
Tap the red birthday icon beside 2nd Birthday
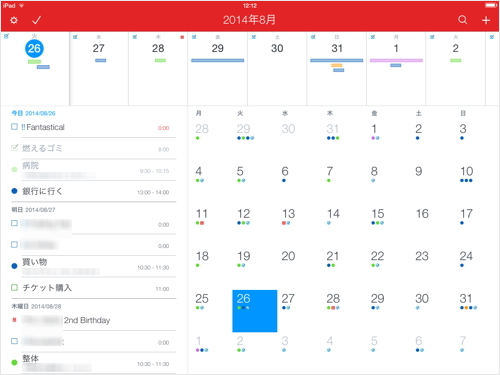[14, 320]
